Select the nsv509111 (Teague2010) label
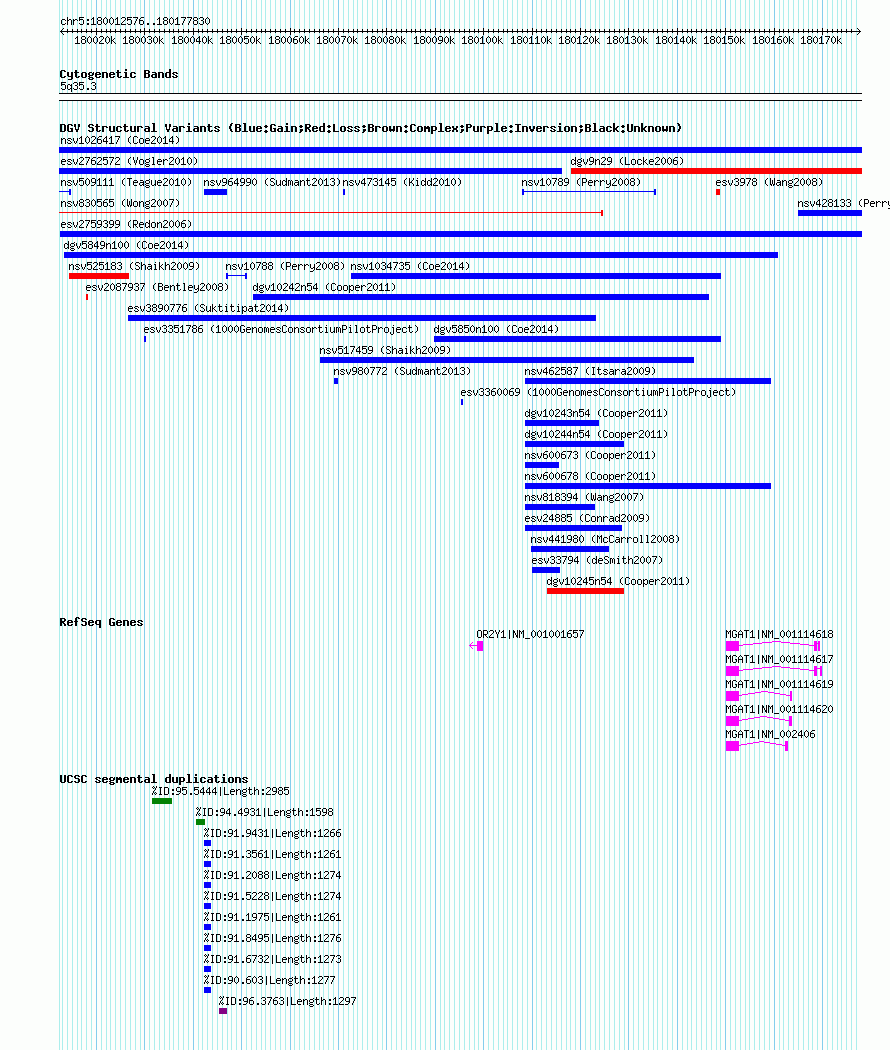The image size is (890, 1050). pos(126,182)
